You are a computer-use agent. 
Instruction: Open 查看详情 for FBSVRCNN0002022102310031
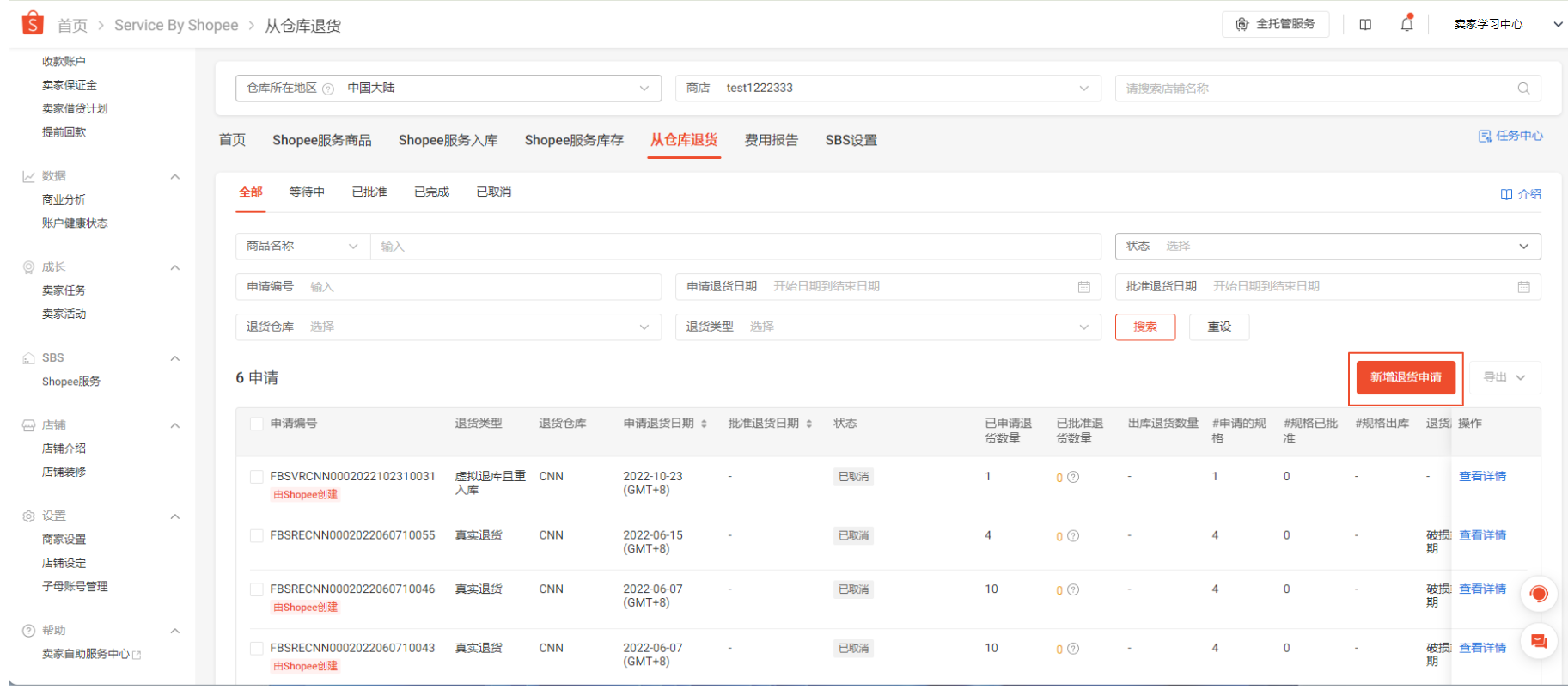tap(1482, 477)
